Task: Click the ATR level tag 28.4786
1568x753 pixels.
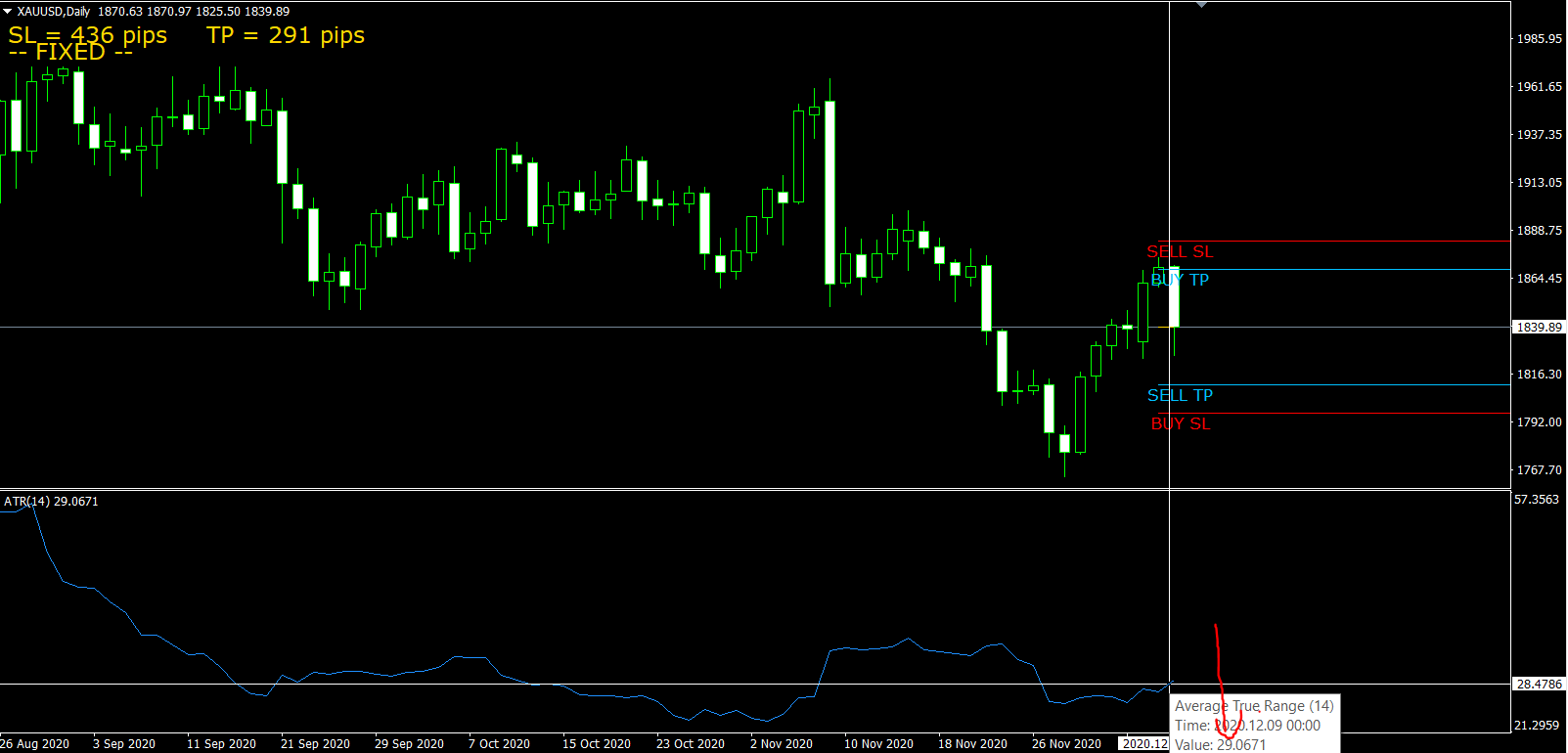Action: tap(1540, 684)
